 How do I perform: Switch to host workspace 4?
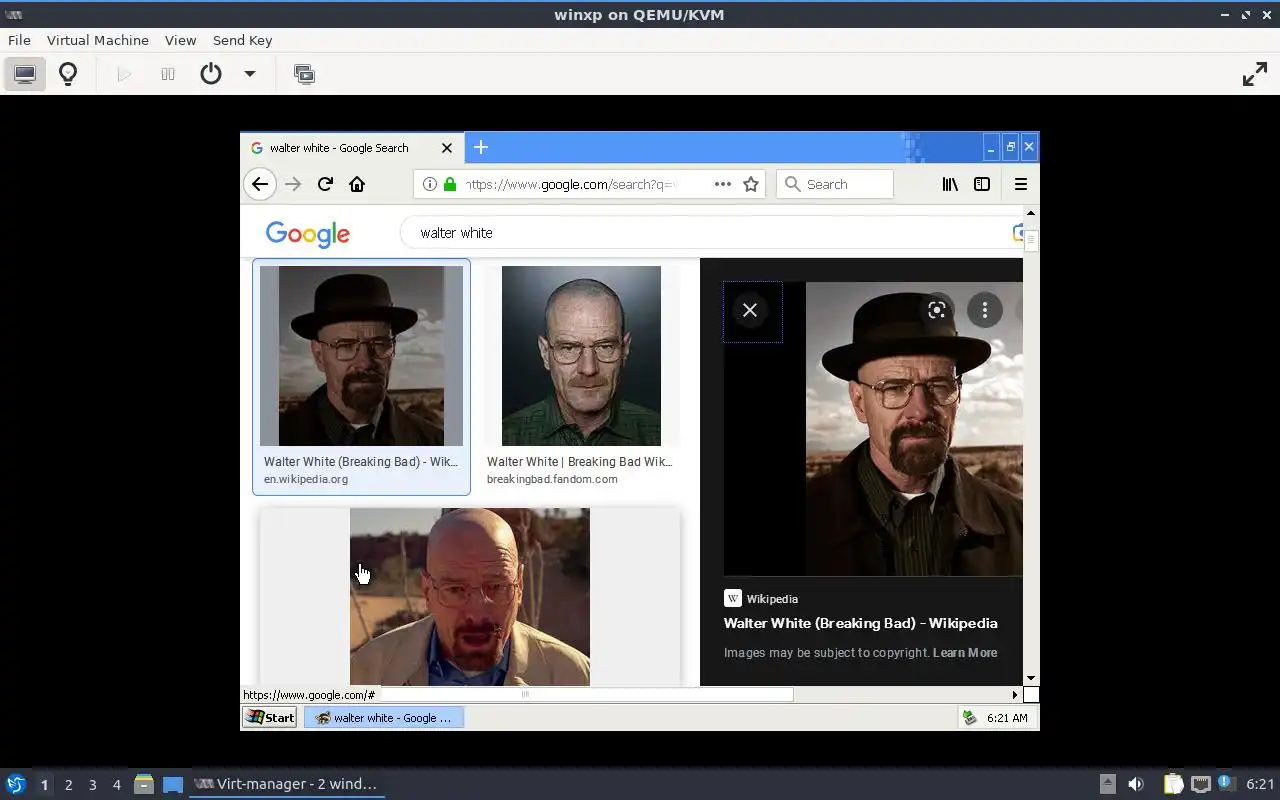(x=116, y=785)
